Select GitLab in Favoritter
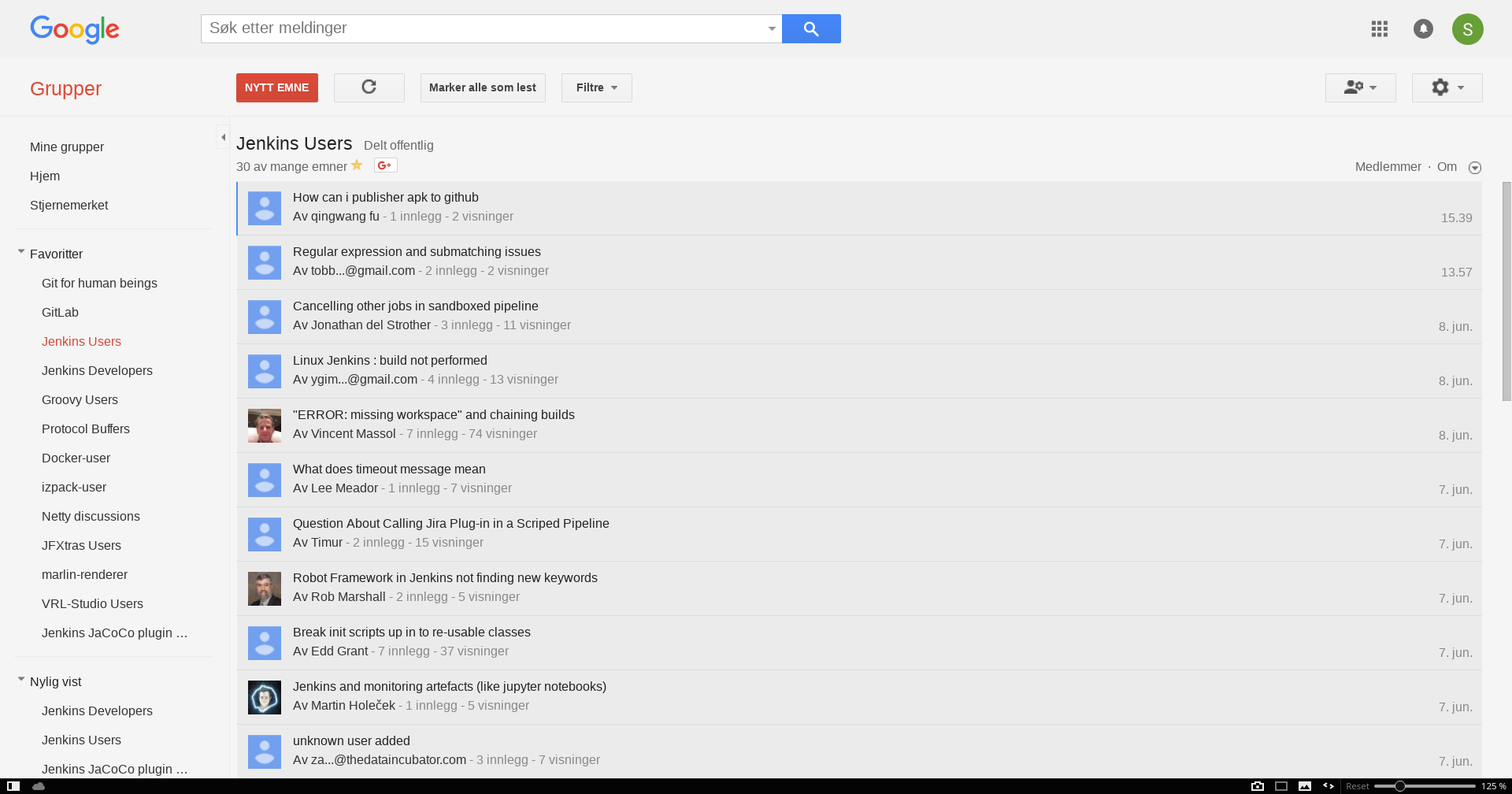The image size is (1512, 794). pyautogui.click(x=60, y=312)
